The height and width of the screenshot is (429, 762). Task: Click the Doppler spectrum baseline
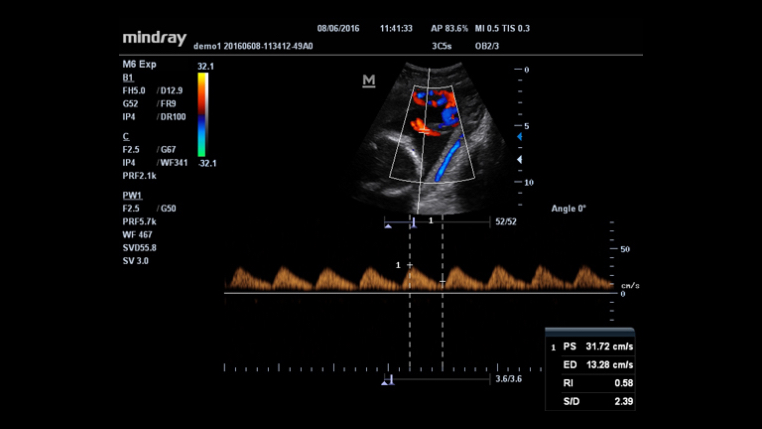tap(420, 293)
